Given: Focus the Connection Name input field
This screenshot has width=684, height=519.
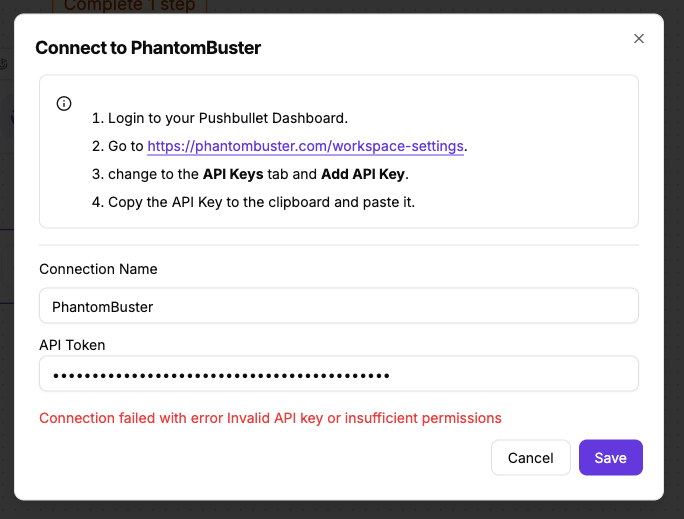Looking at the screenshot, I should (x=338, y=306).
